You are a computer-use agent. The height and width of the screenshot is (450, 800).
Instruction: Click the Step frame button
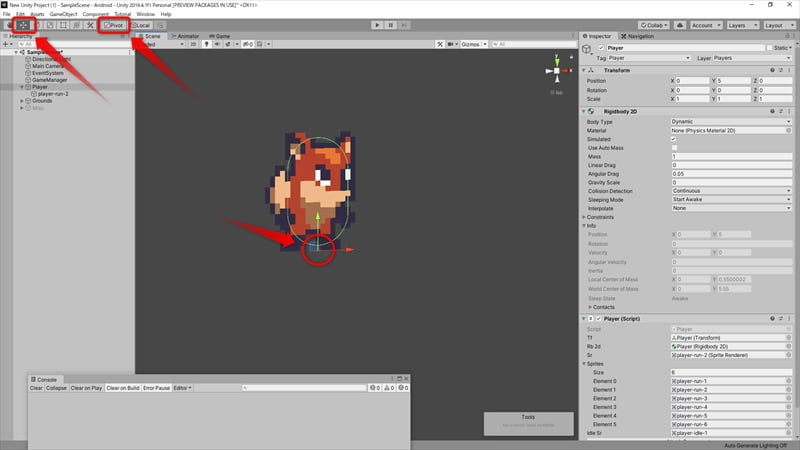[404, 25]
